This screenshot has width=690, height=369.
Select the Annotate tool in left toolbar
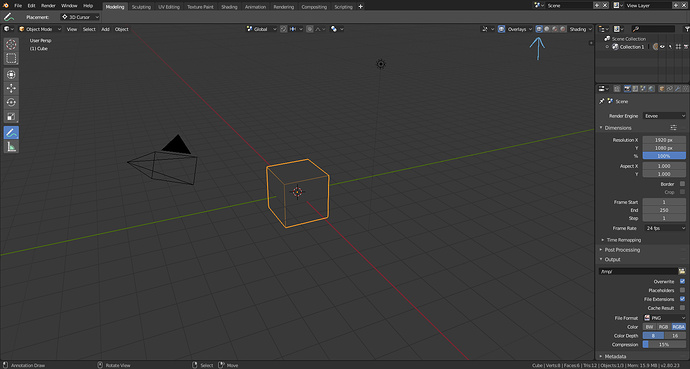coord(11,132)
